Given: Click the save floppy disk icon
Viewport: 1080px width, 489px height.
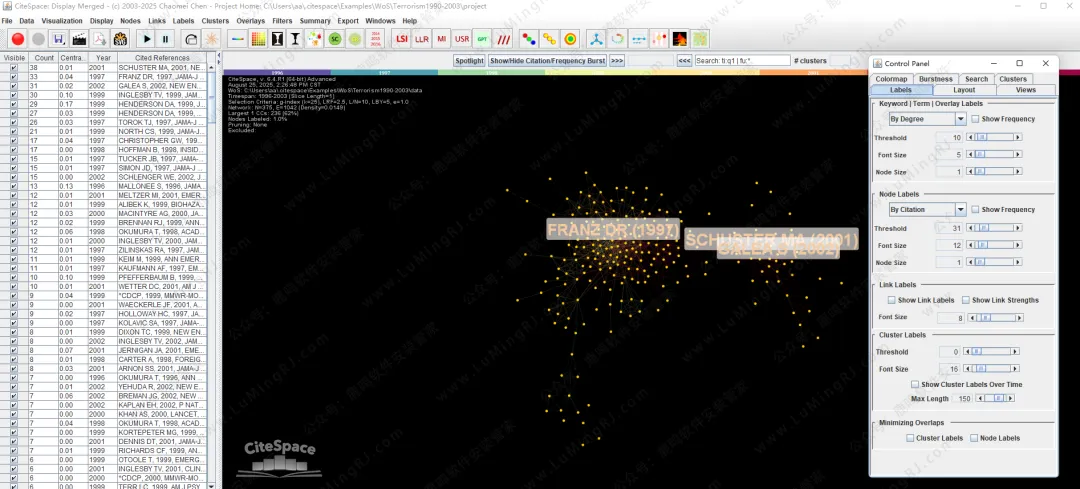Looking at the screenshot, I should click(x=59, y=39).
